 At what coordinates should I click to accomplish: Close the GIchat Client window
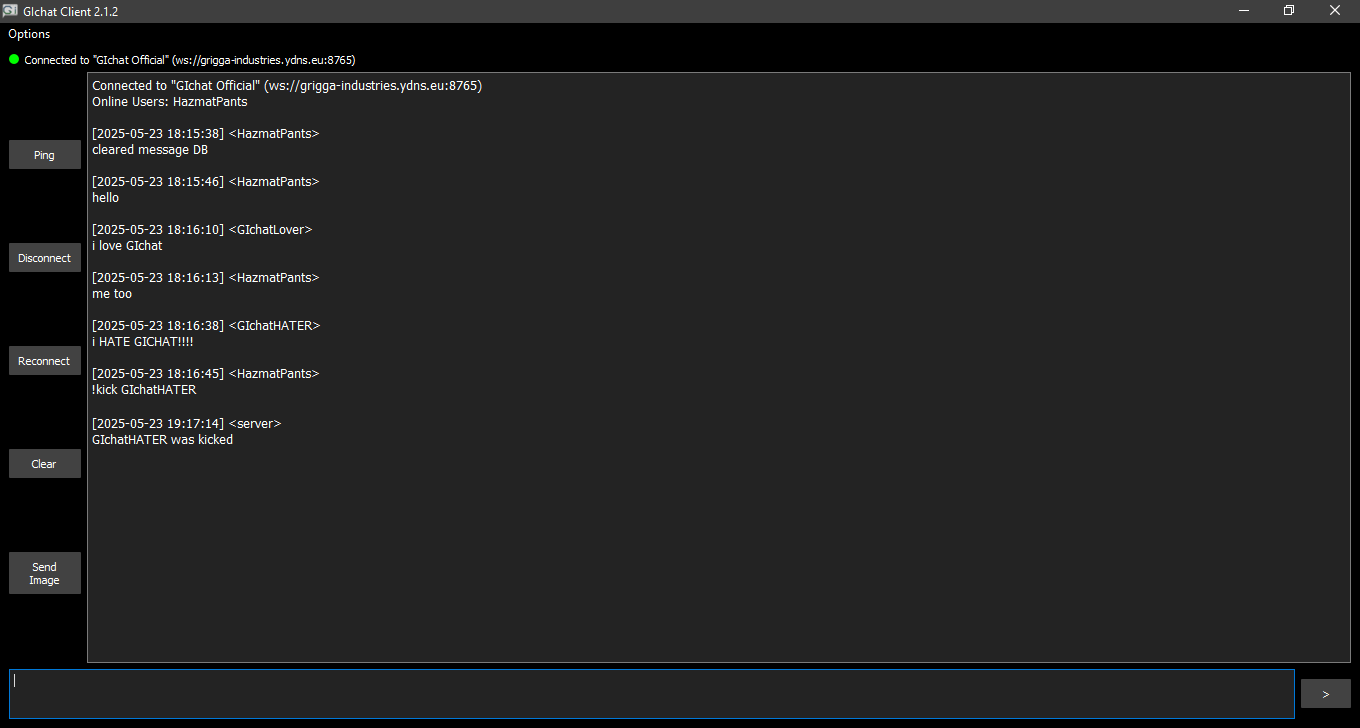tap(1335, 11)
